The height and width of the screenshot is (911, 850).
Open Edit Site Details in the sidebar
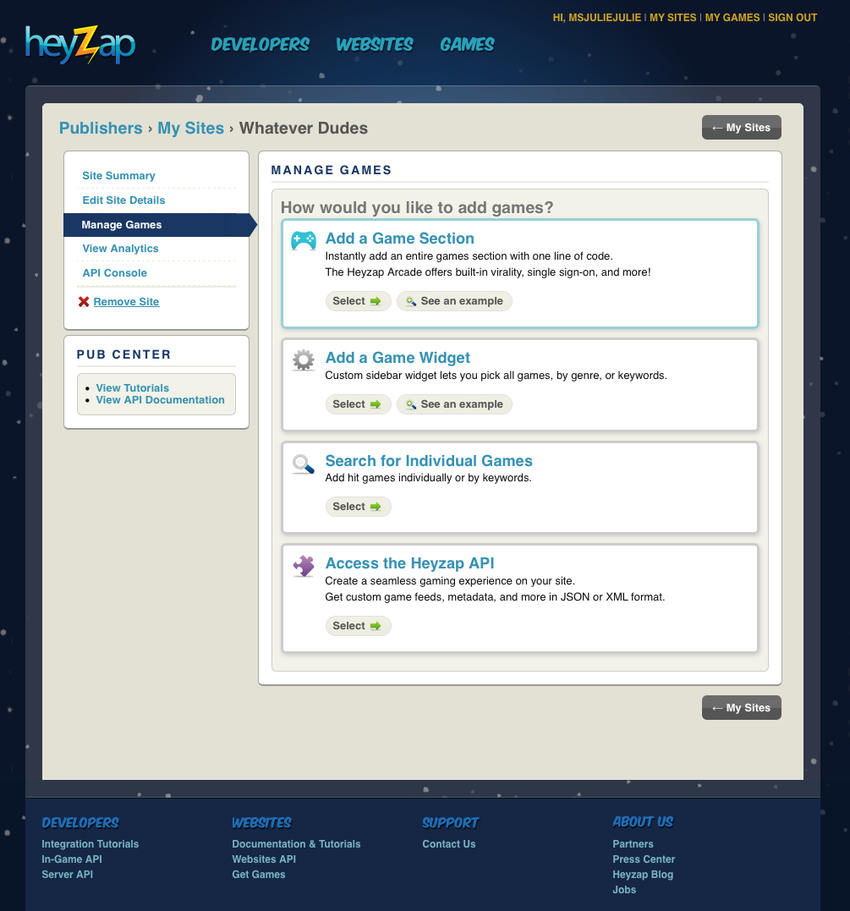point(123,200)
